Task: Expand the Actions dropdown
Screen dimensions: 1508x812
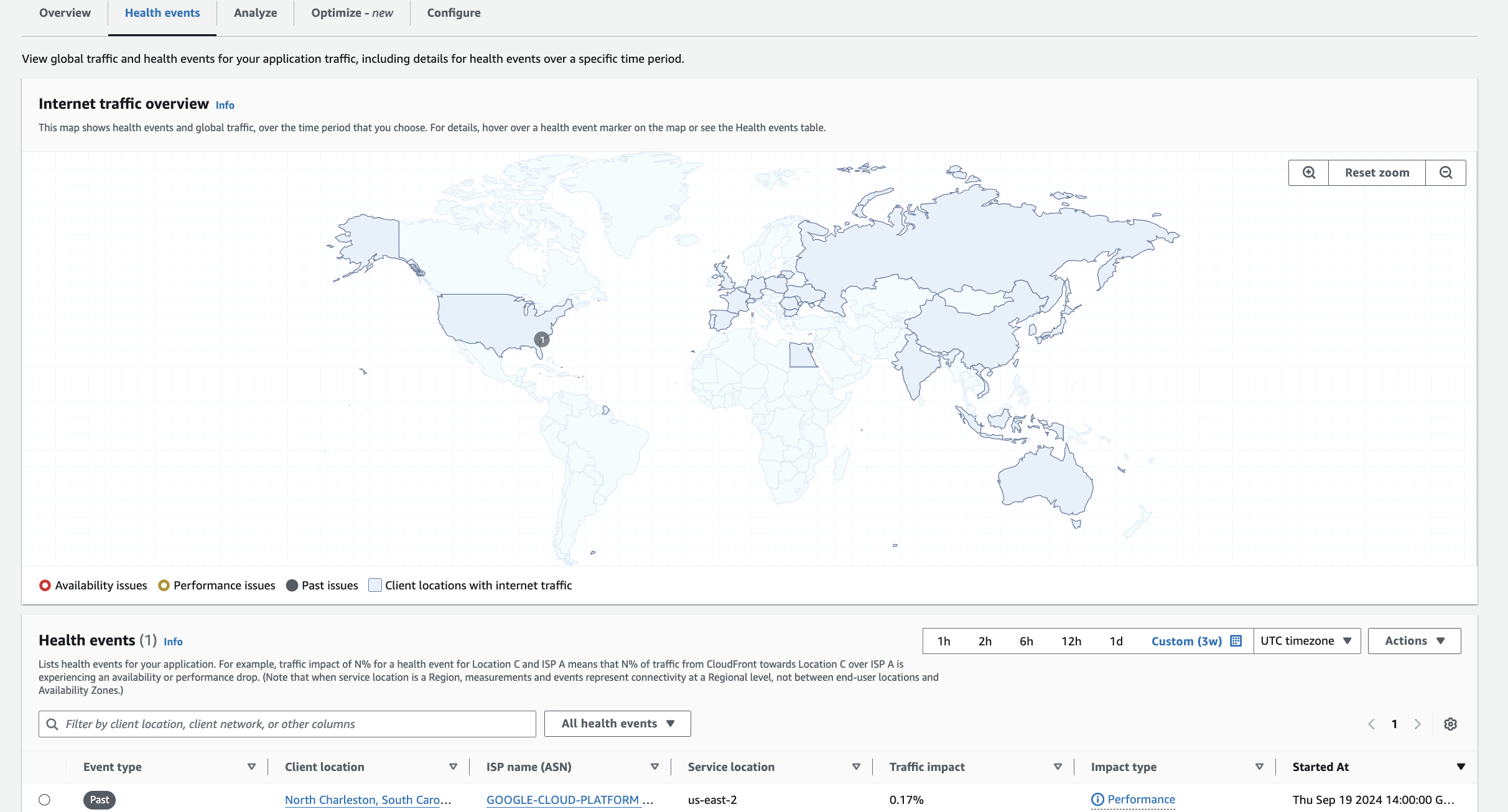Action: (x=1414, y=641)
